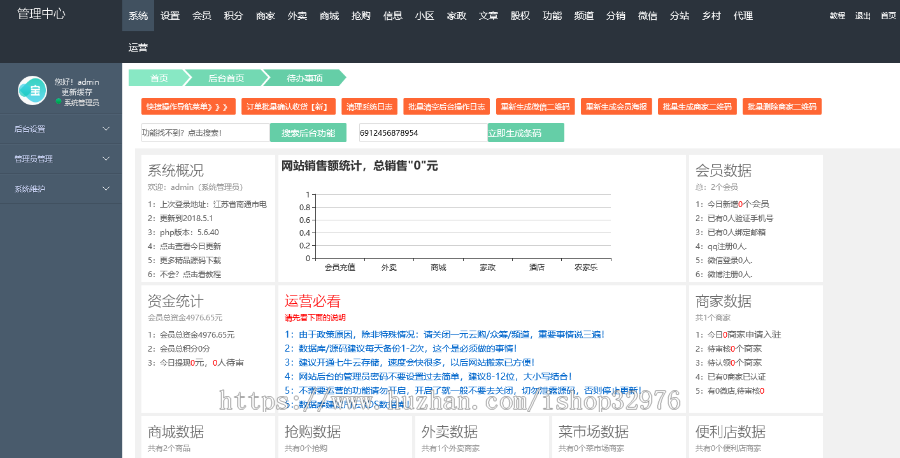
Task: Open the 外卖 menu
Action: [297, 15]
